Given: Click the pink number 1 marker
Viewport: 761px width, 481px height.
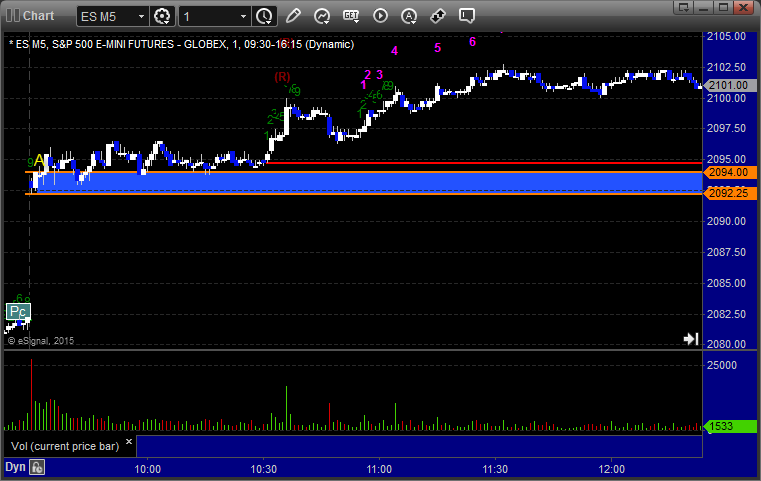Looking at the screenshot, I should (363, 85).
